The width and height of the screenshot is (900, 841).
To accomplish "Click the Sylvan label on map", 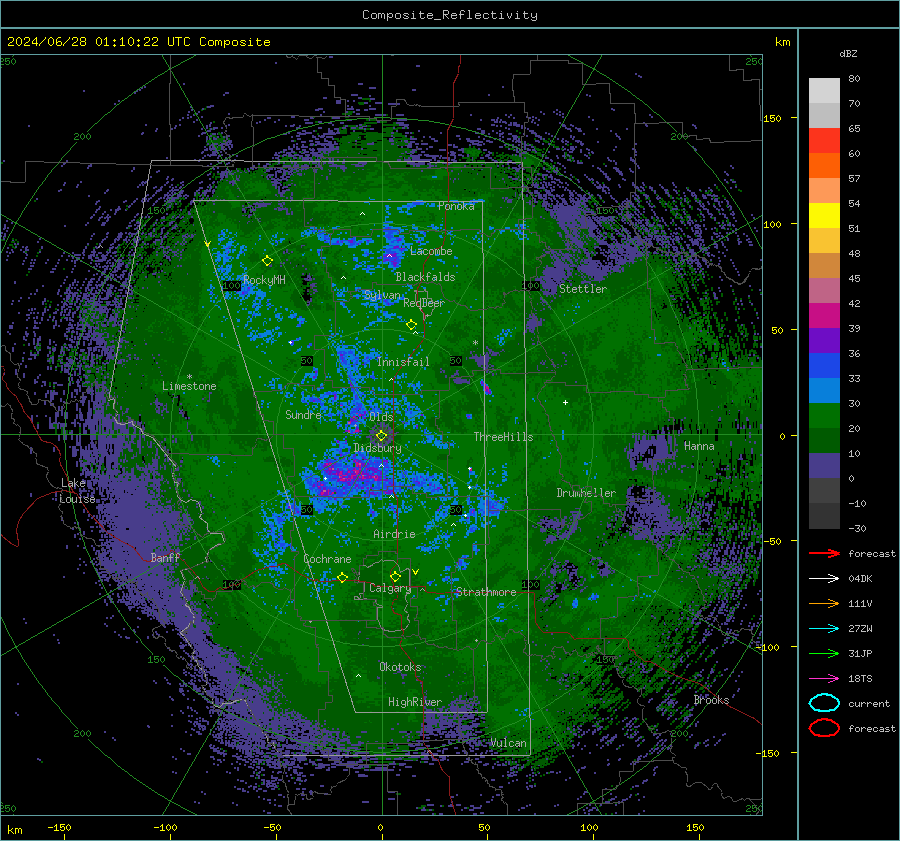I will [382, 296].
